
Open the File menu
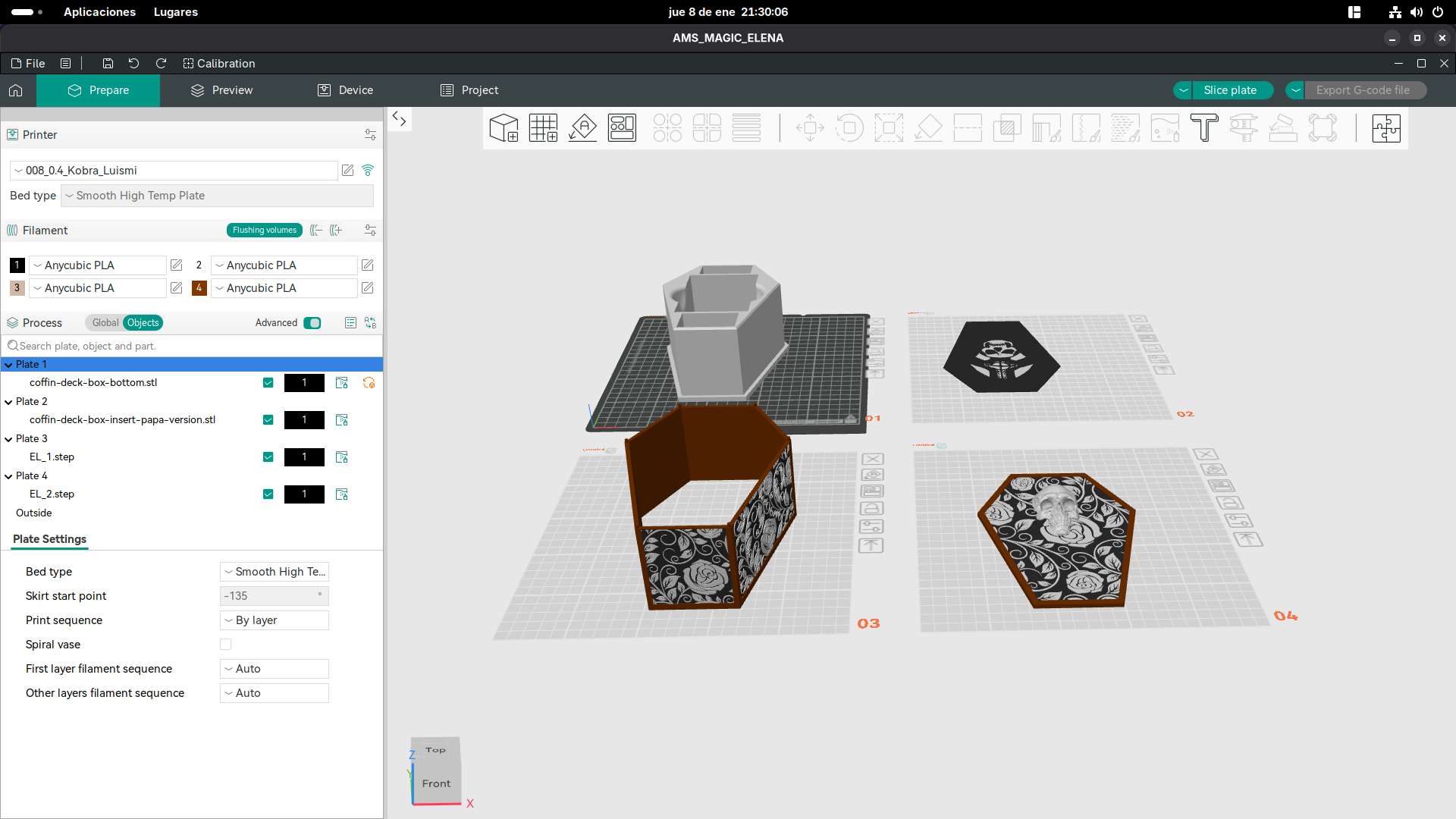[x=28, y=64]
